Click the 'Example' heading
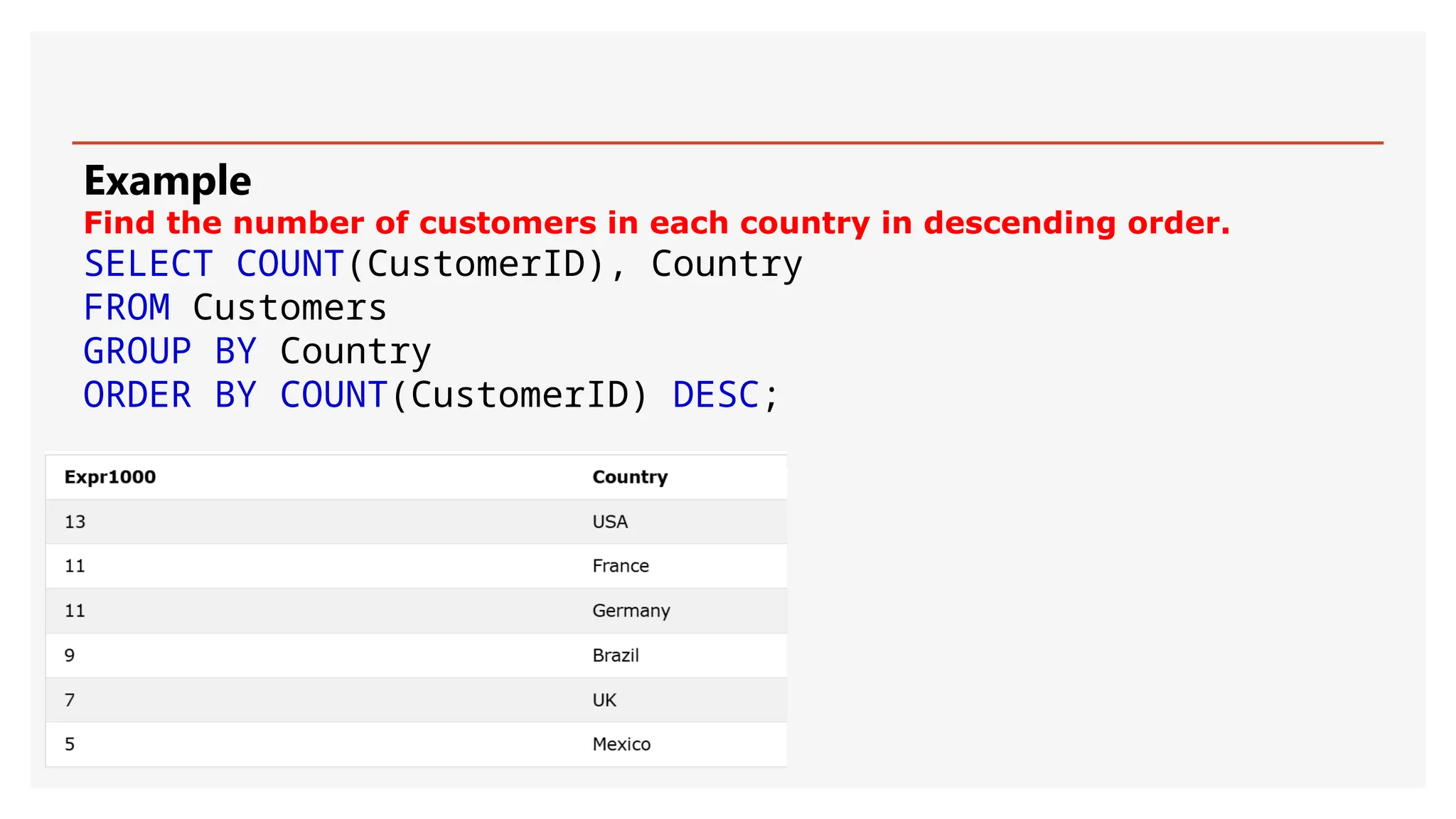Viewport: 1456px width, 819px height. coord(168,181)
